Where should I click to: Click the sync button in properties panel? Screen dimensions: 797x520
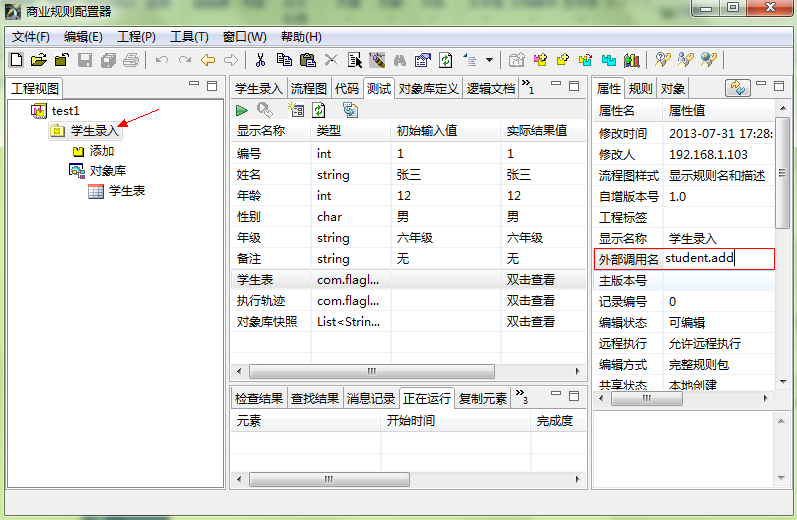(x=738, y=88)
